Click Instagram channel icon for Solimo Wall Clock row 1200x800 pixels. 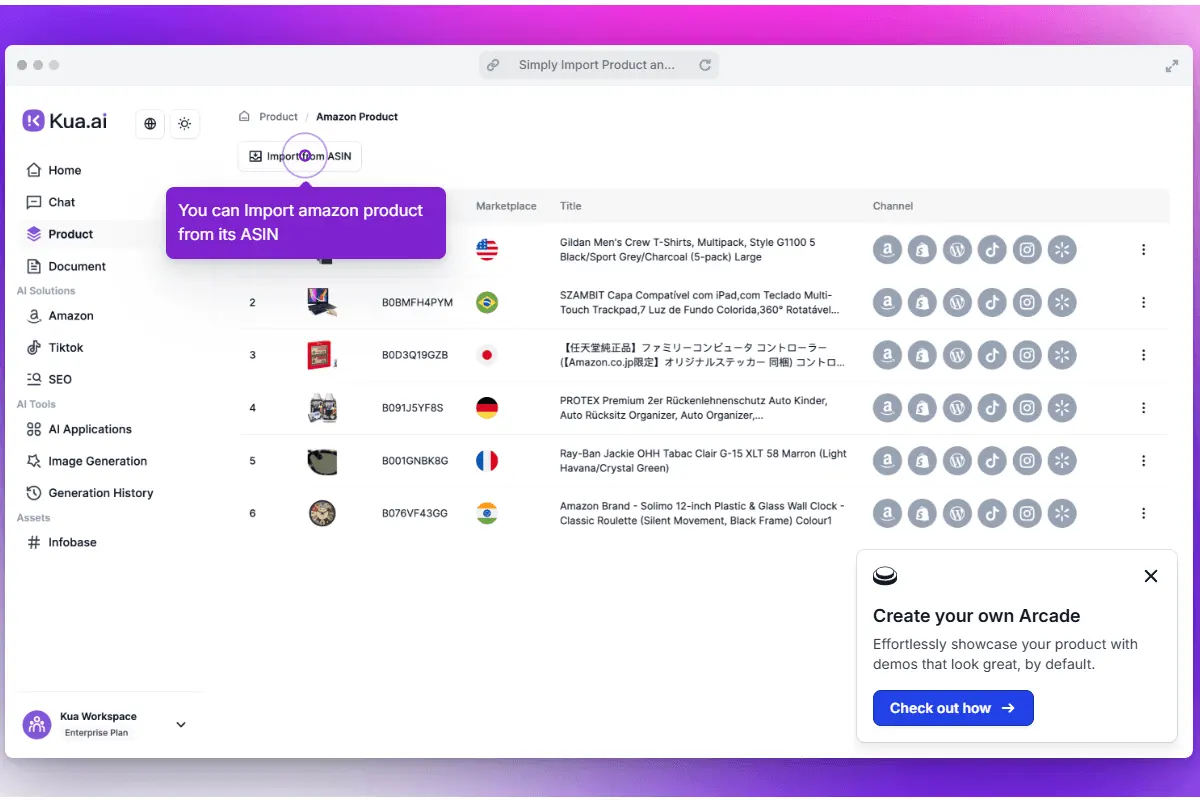tap(1027, 514)
